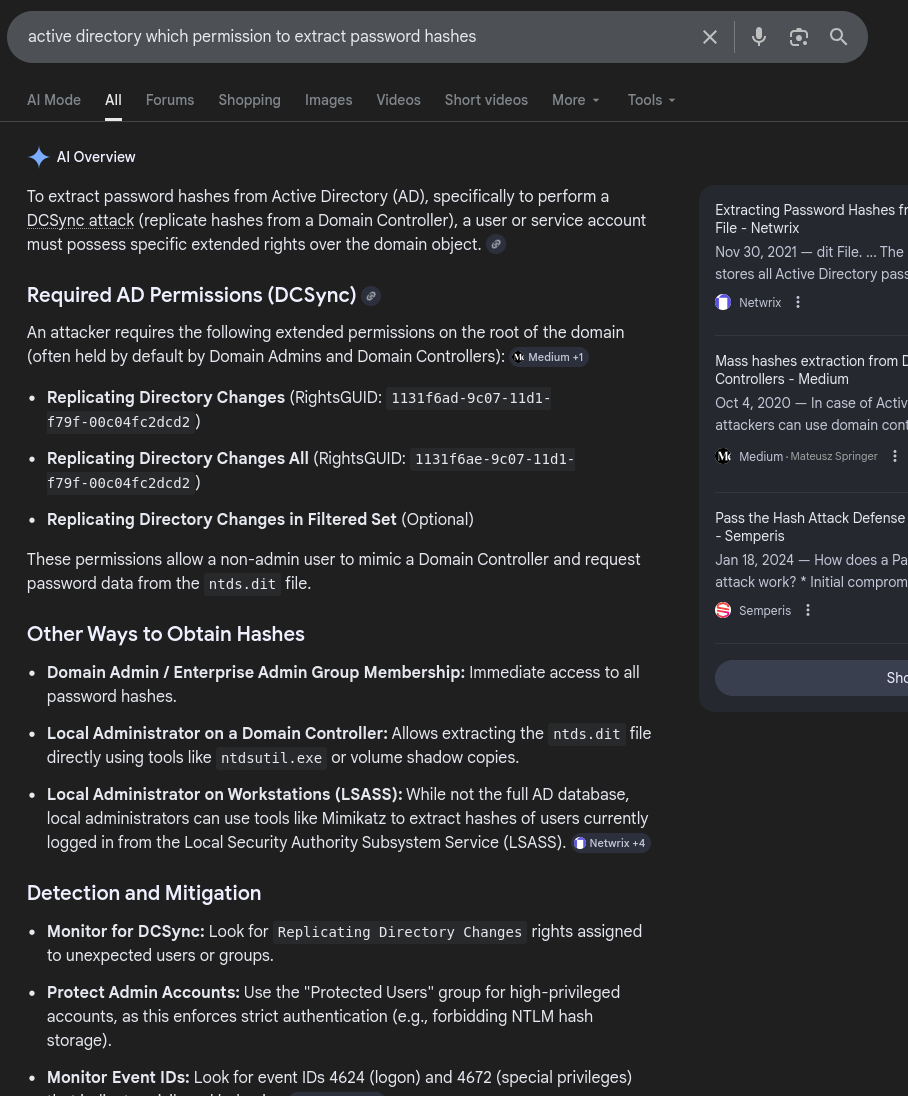
Task: Open options menu for Semperis result
Action: (807, 610)
